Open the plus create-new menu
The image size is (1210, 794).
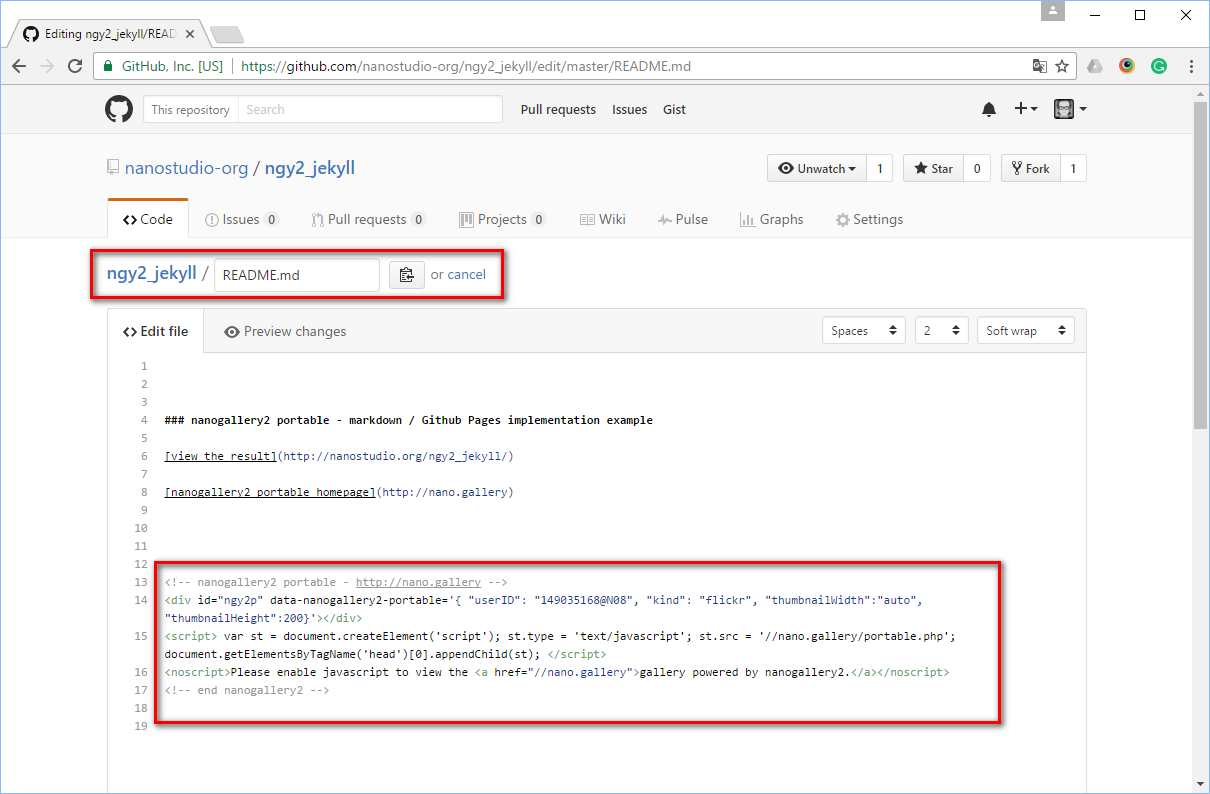click(x=1026, y=109)
